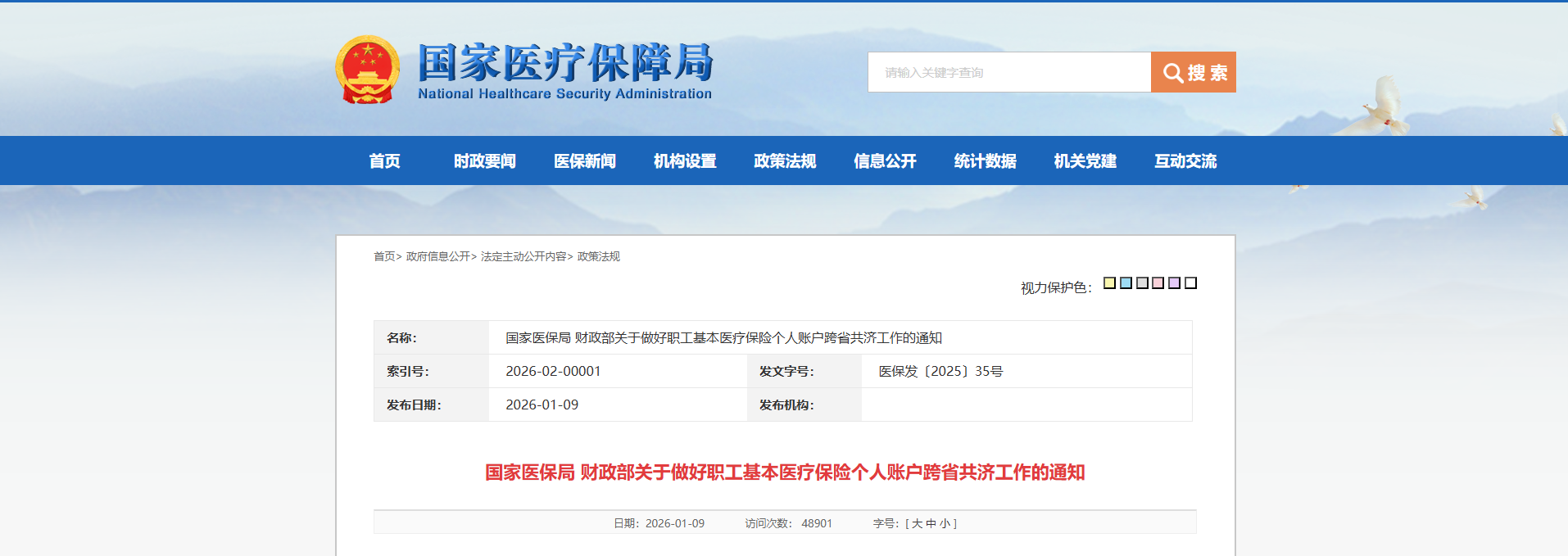
Task: Open the 时政要闻 navigation item
Action: point(485,160)
